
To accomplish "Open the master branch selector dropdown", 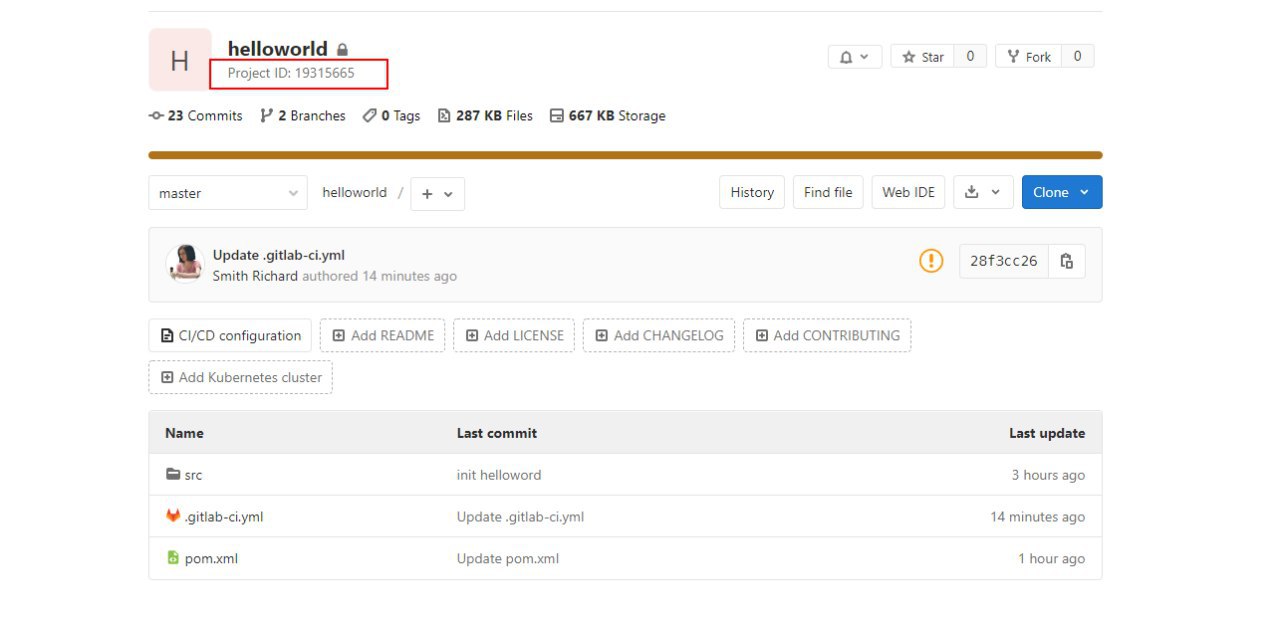I will point(228,193).
